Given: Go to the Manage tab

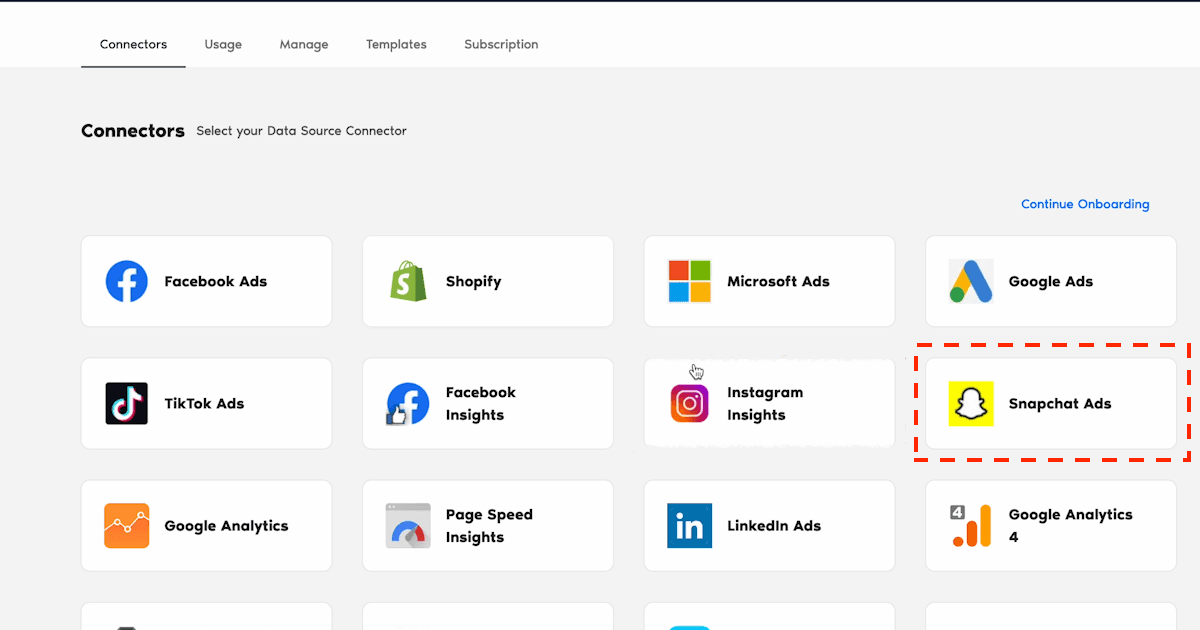Looking at the screenshot, I should pyautogui.click(x=304, y=45).
